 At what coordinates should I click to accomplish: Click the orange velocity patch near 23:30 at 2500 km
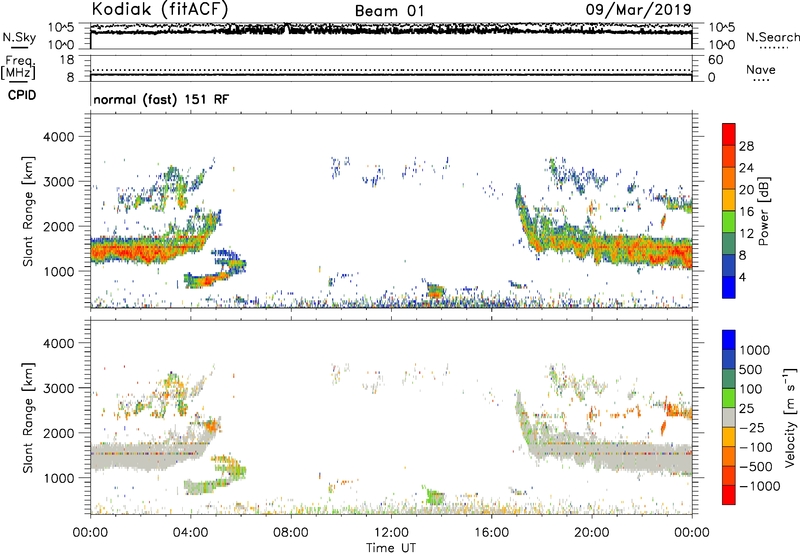pos(680,411)
